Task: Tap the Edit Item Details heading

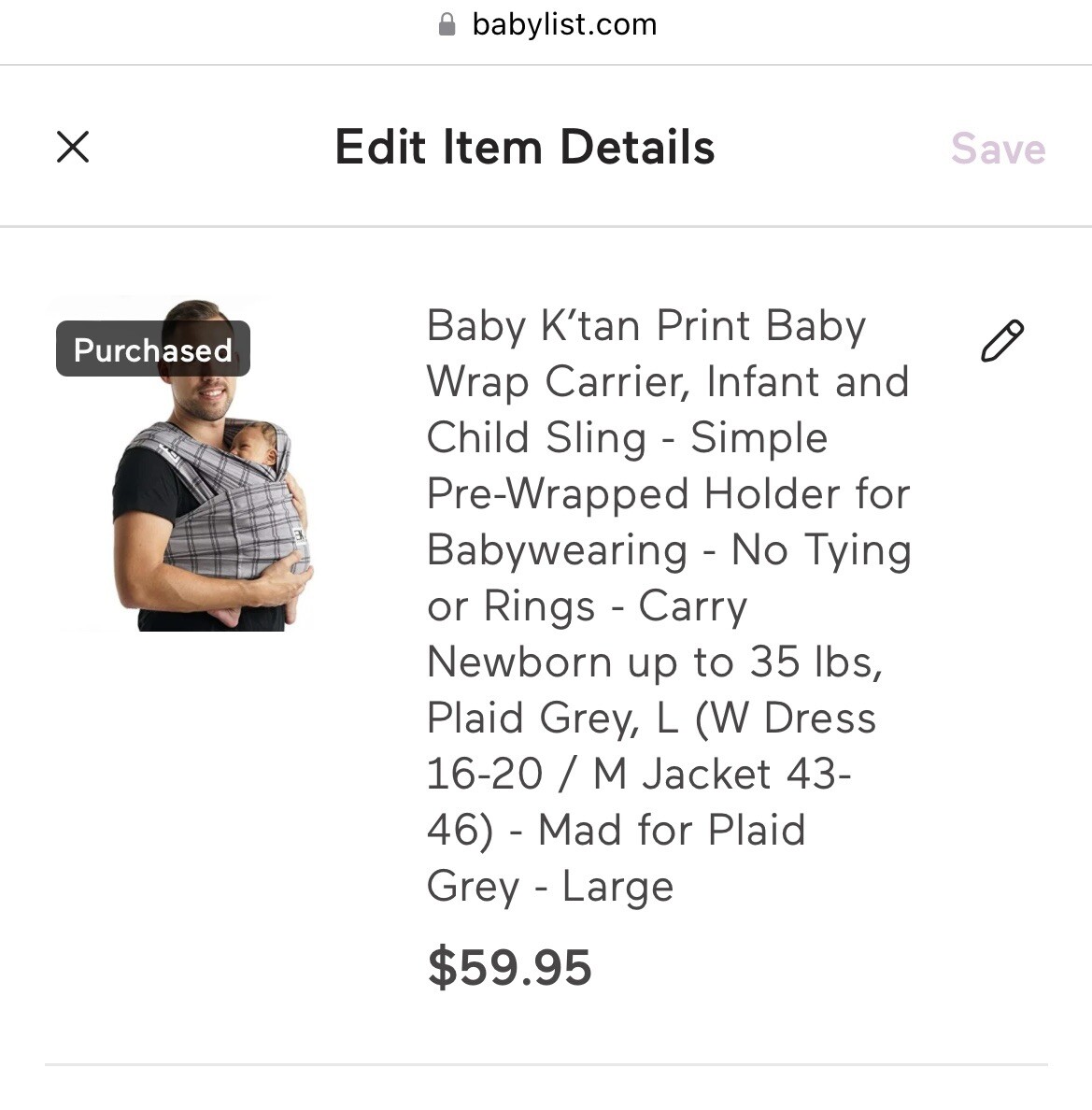Action: coord(525,148)
